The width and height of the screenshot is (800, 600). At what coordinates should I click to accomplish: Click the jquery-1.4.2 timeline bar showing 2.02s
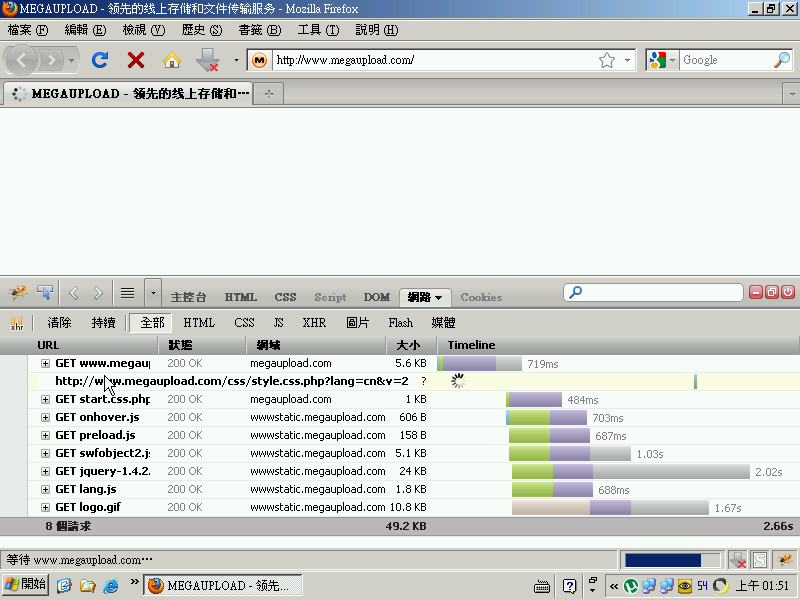click(631, 471)
